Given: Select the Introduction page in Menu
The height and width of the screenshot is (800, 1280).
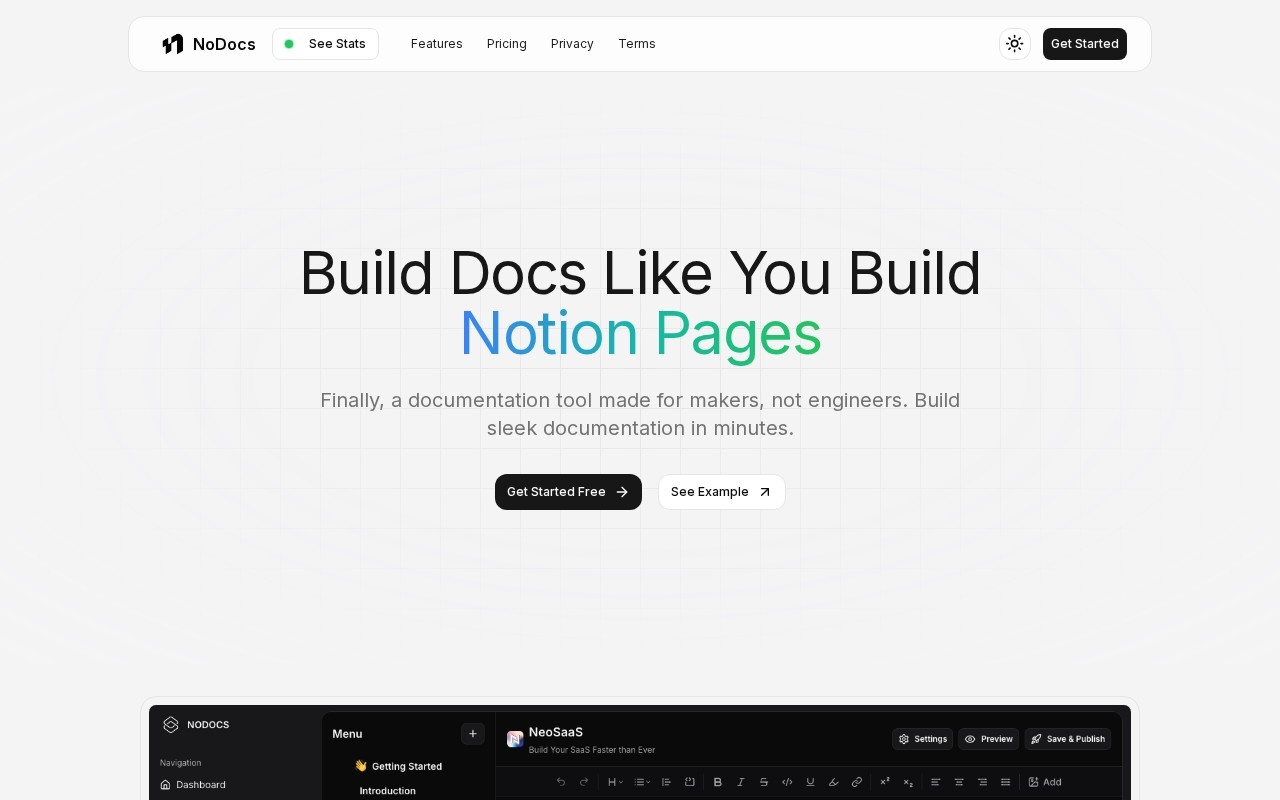Looking at the screenshot, I should pos(387,791).
